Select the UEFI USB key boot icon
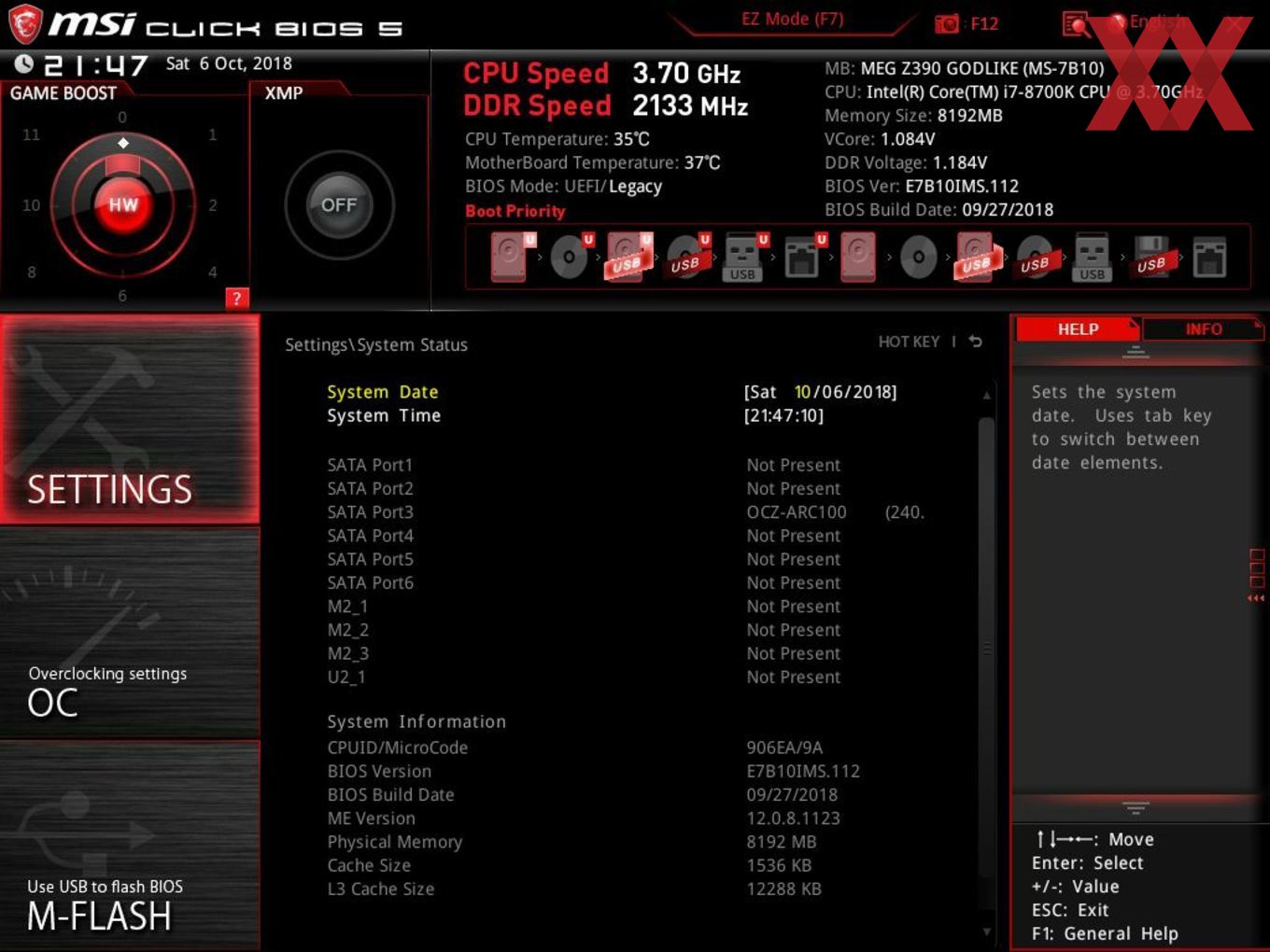 [x=744, y=257]
